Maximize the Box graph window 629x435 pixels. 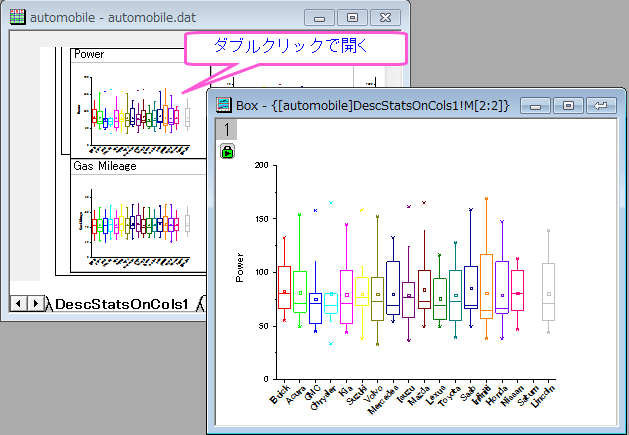click(568, 106)
